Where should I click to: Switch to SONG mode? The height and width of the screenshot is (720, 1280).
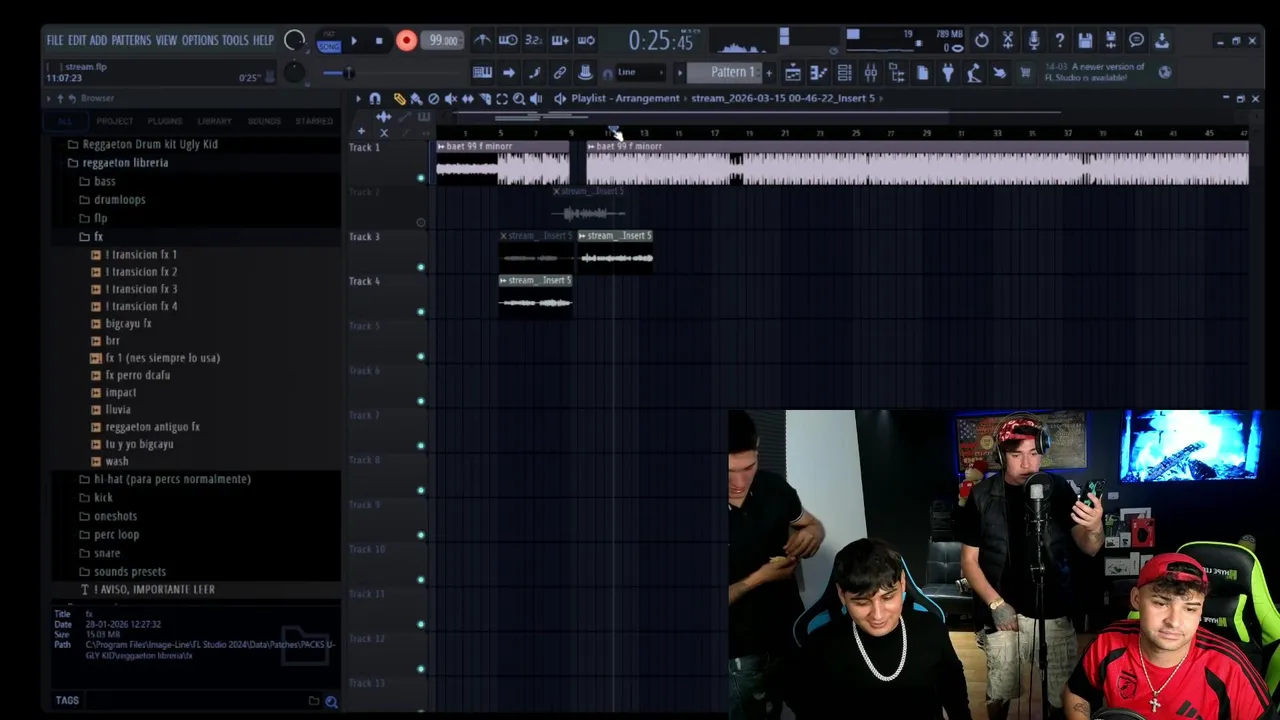point(329,46)
